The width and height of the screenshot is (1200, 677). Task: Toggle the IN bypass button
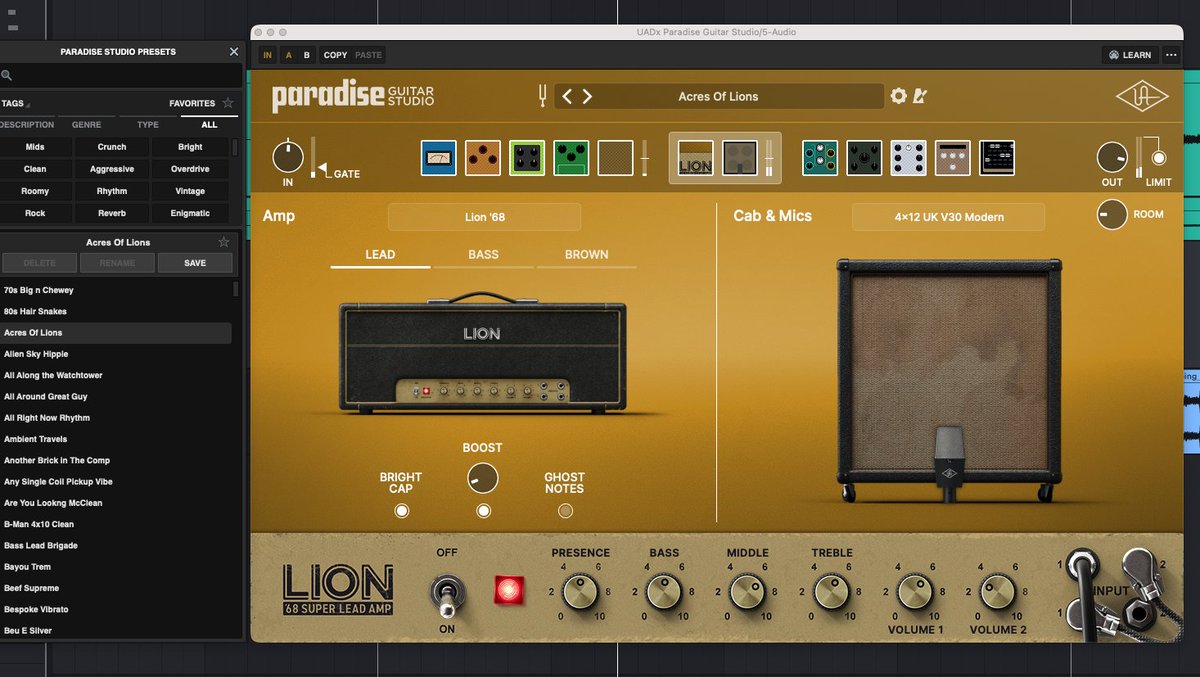[267, 55]
